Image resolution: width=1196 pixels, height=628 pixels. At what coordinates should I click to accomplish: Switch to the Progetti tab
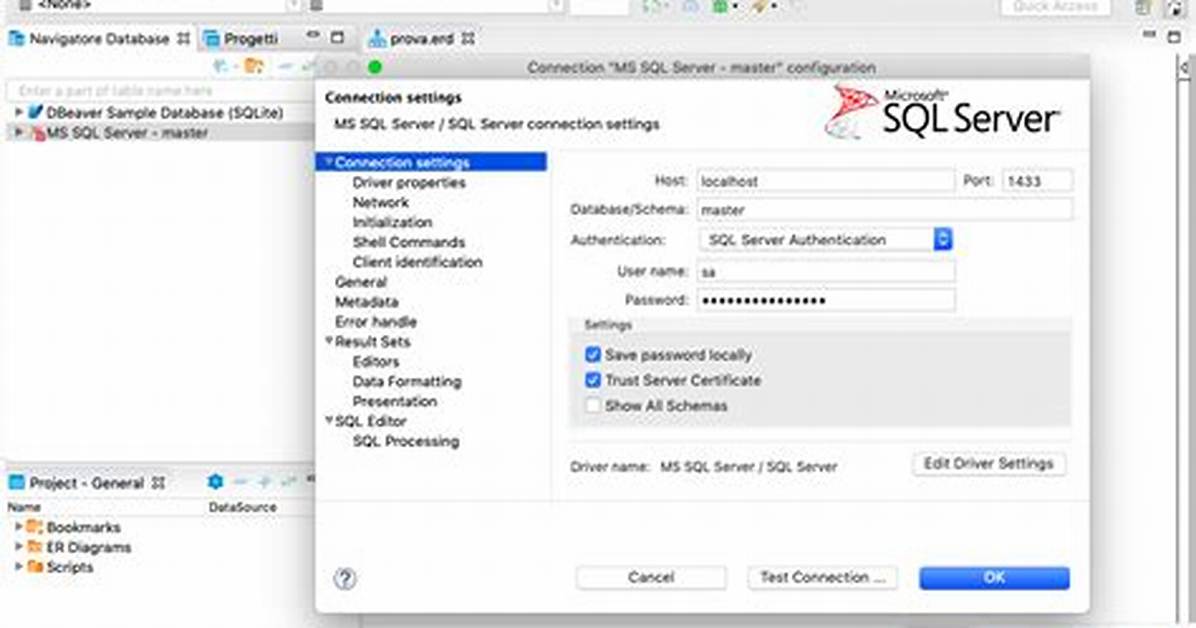242,38
